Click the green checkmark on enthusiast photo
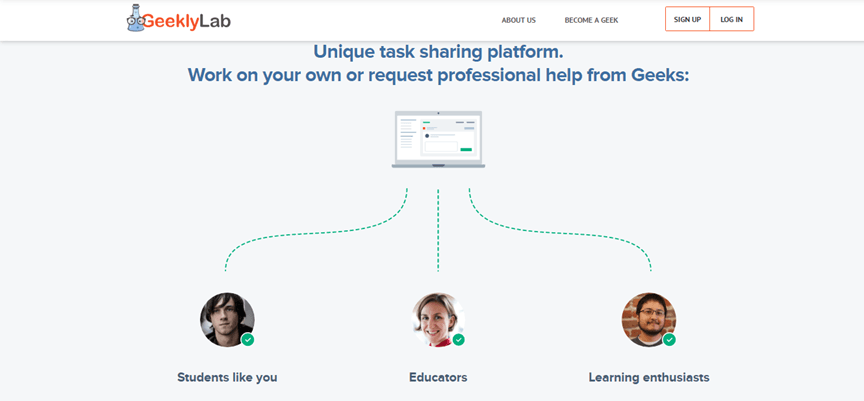Image resolution: width=864 pixels, height=401 pixels. [669, 340]
